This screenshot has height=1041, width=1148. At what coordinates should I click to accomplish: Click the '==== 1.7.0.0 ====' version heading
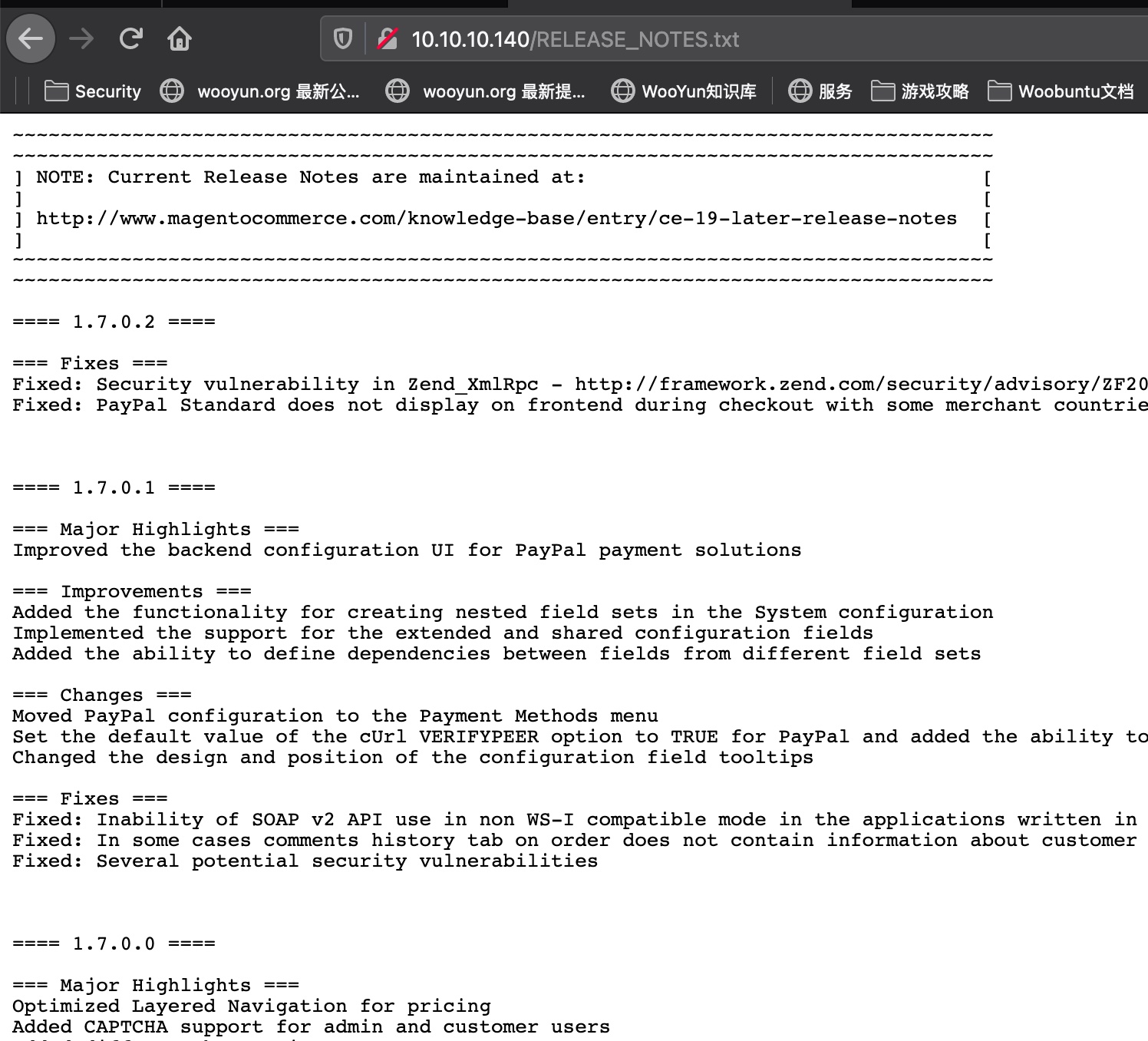point(114,944)
